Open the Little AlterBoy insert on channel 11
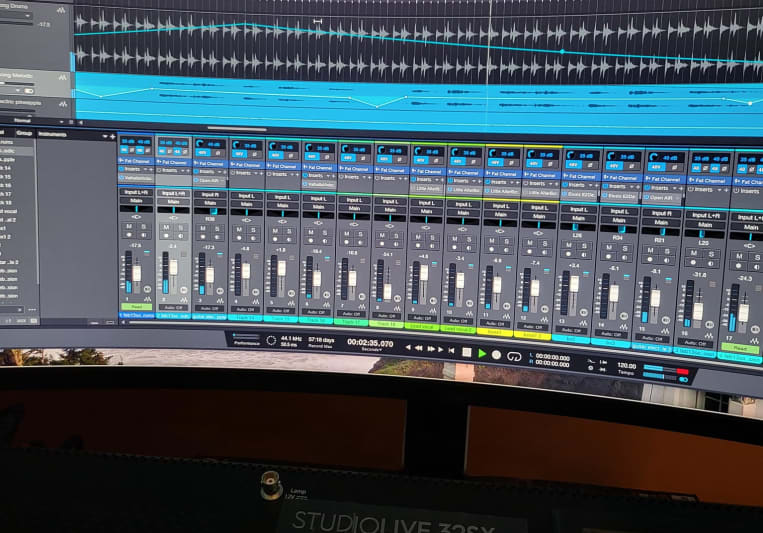Viewport: 763px width, 533px height. click(x=502, y=191)
